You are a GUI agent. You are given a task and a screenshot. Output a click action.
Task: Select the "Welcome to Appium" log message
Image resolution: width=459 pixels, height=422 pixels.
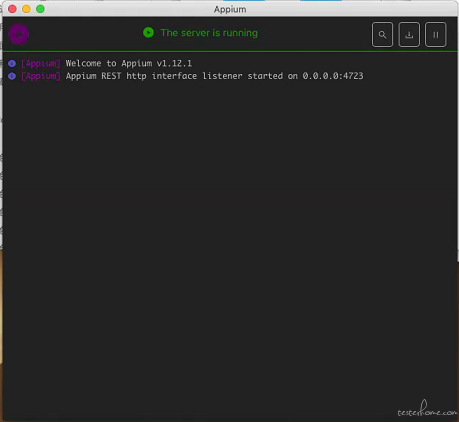click(x=110, y=63)
